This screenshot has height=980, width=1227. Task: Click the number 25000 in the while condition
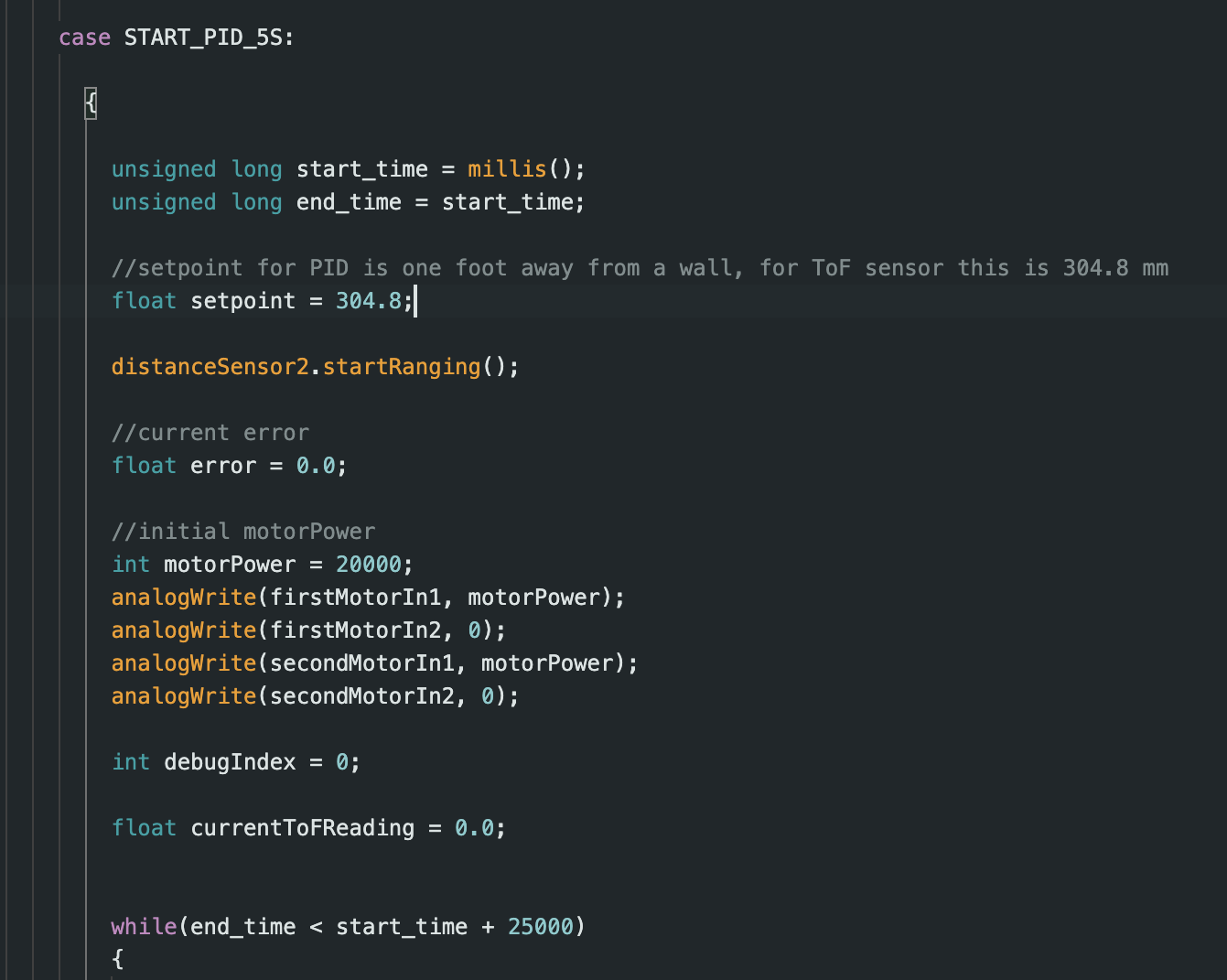click(x=540, y=927)
